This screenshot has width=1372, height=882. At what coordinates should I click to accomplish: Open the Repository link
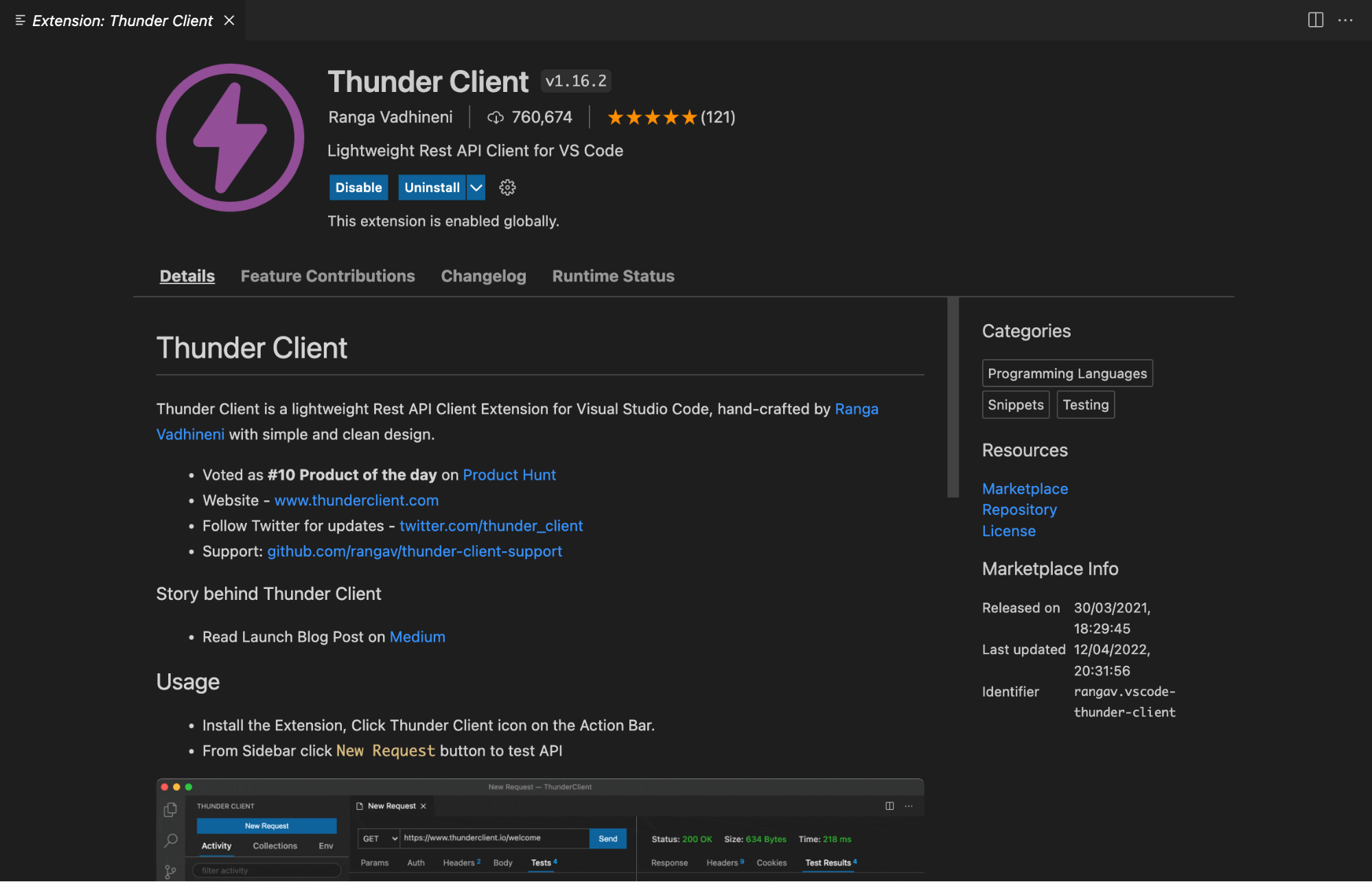click(1019, 509)
